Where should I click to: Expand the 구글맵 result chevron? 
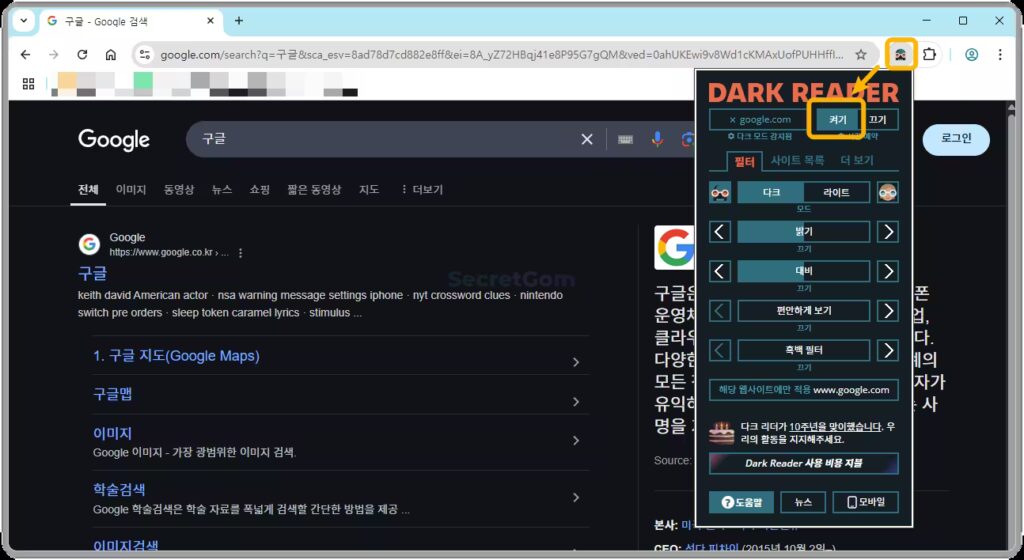[575, 401]
